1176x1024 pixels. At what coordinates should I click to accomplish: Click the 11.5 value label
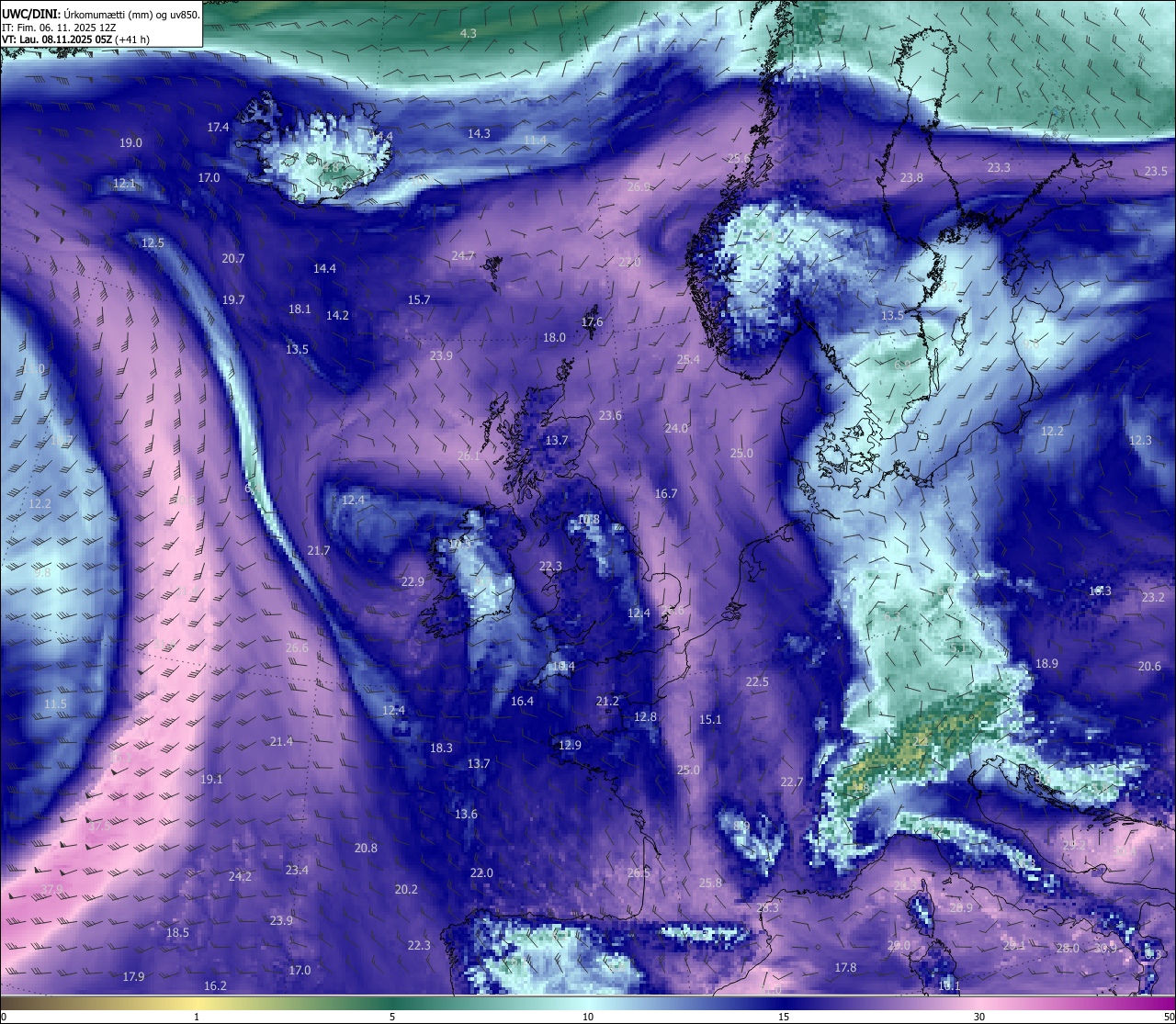[x=55, y=704]
